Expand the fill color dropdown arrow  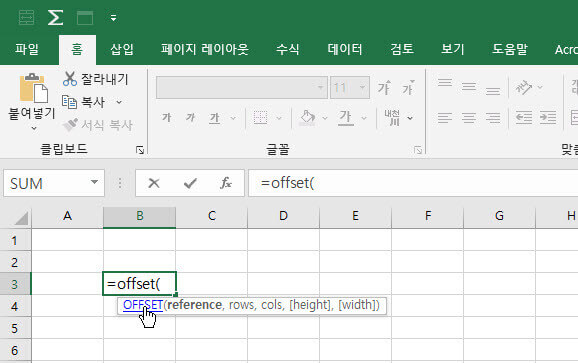[325, 118]
